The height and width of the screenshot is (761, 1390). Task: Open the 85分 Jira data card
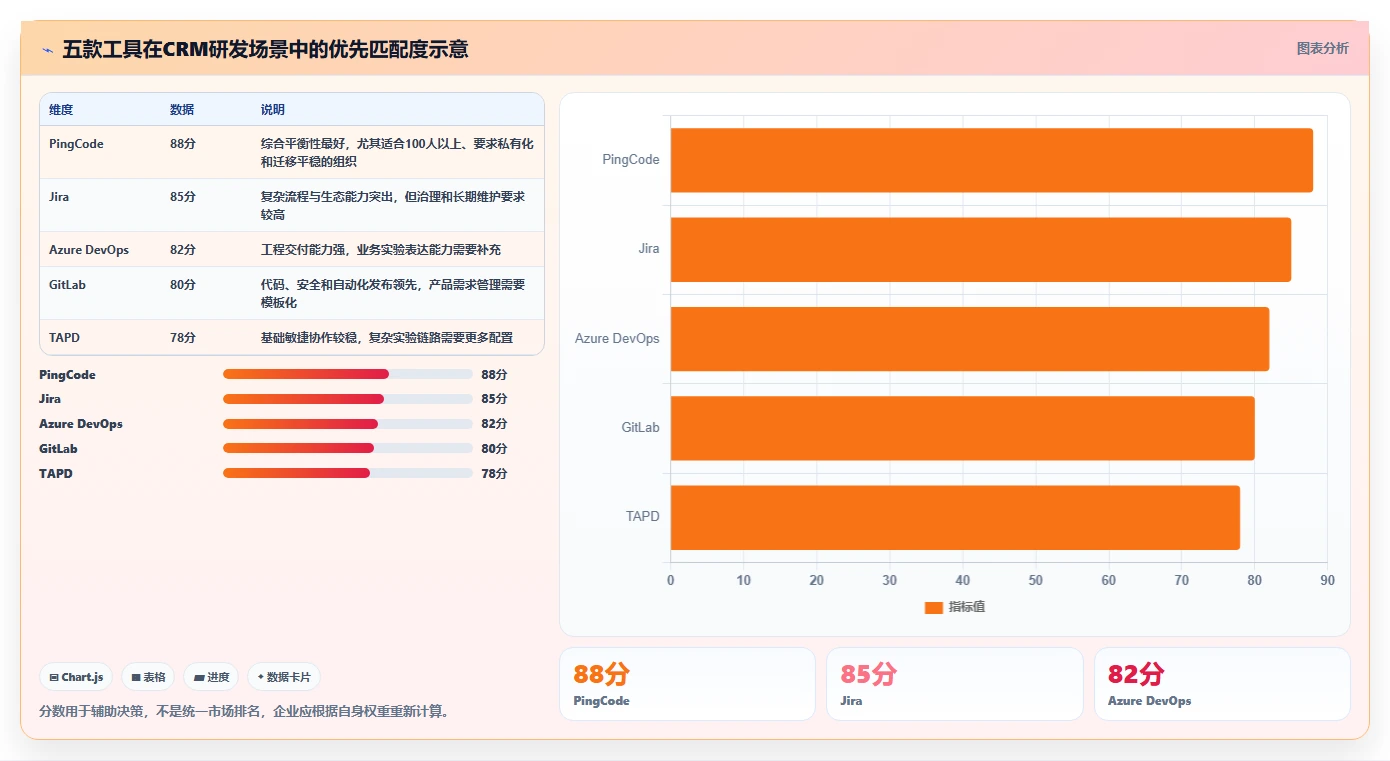coord(954,684)
